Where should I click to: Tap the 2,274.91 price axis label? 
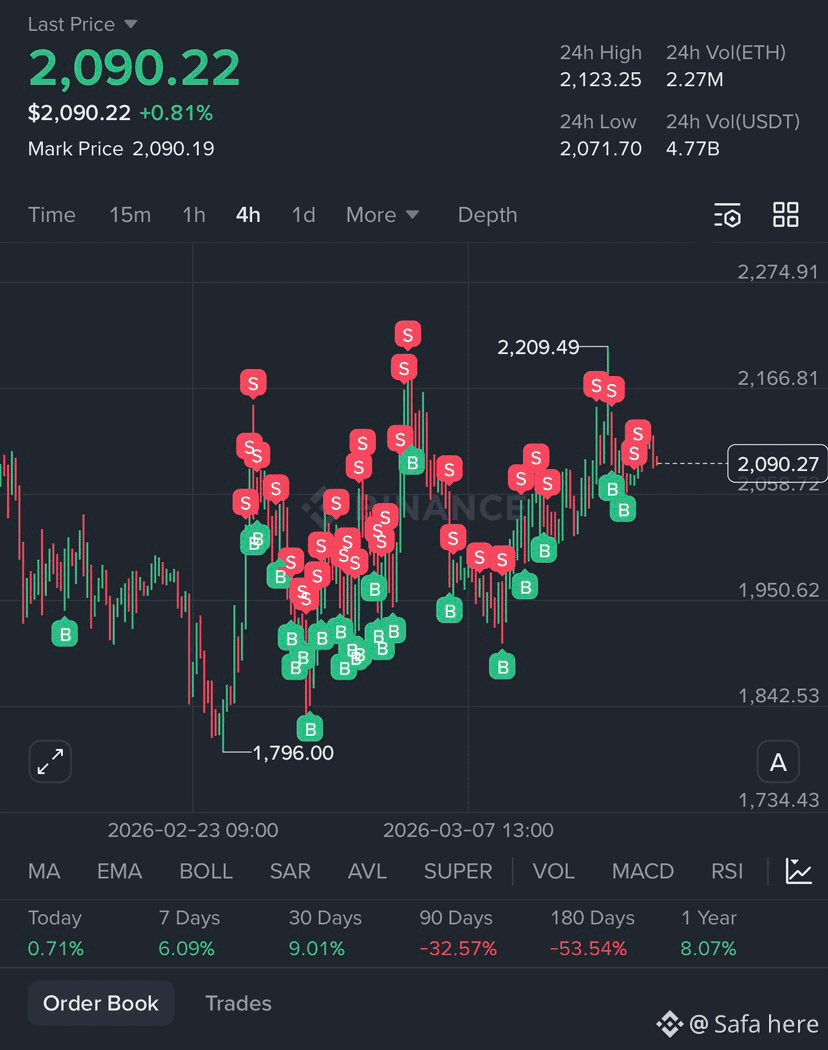coord(778,272)
